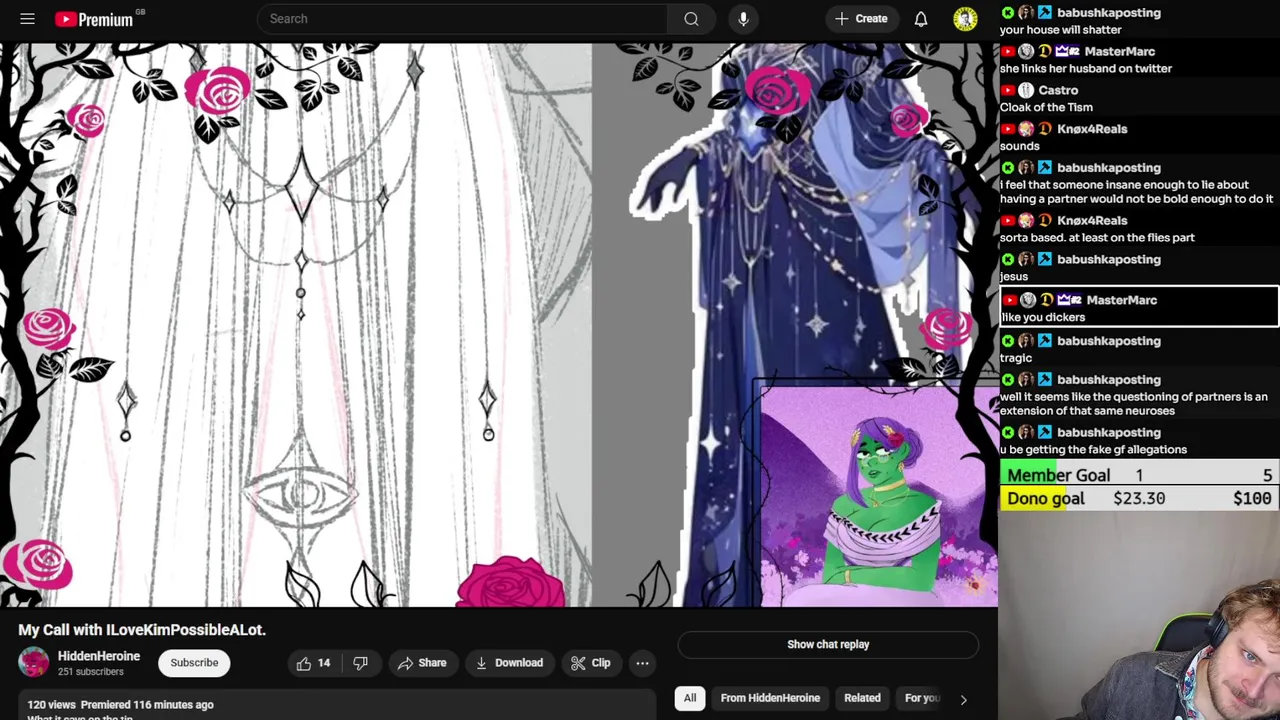This screenshot has height=720, width=1280.
Task: Click the green character avatar overlay
Action: (878, 496)
